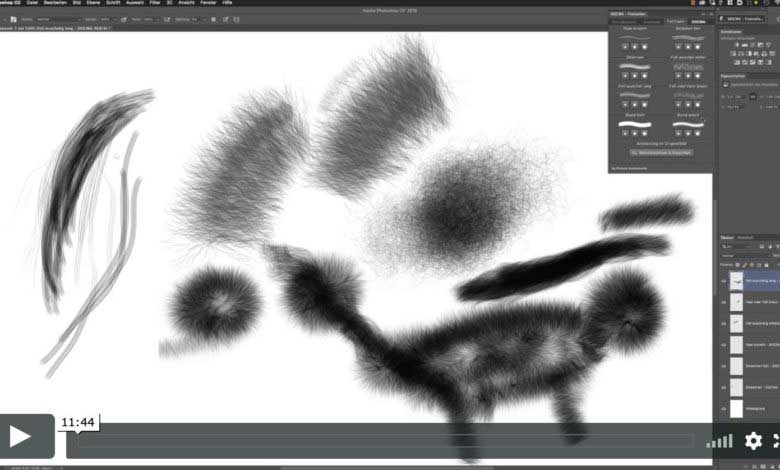Select medium size for Rund weich brush
This screenshot has width=780, height=470.
[688, 133]
